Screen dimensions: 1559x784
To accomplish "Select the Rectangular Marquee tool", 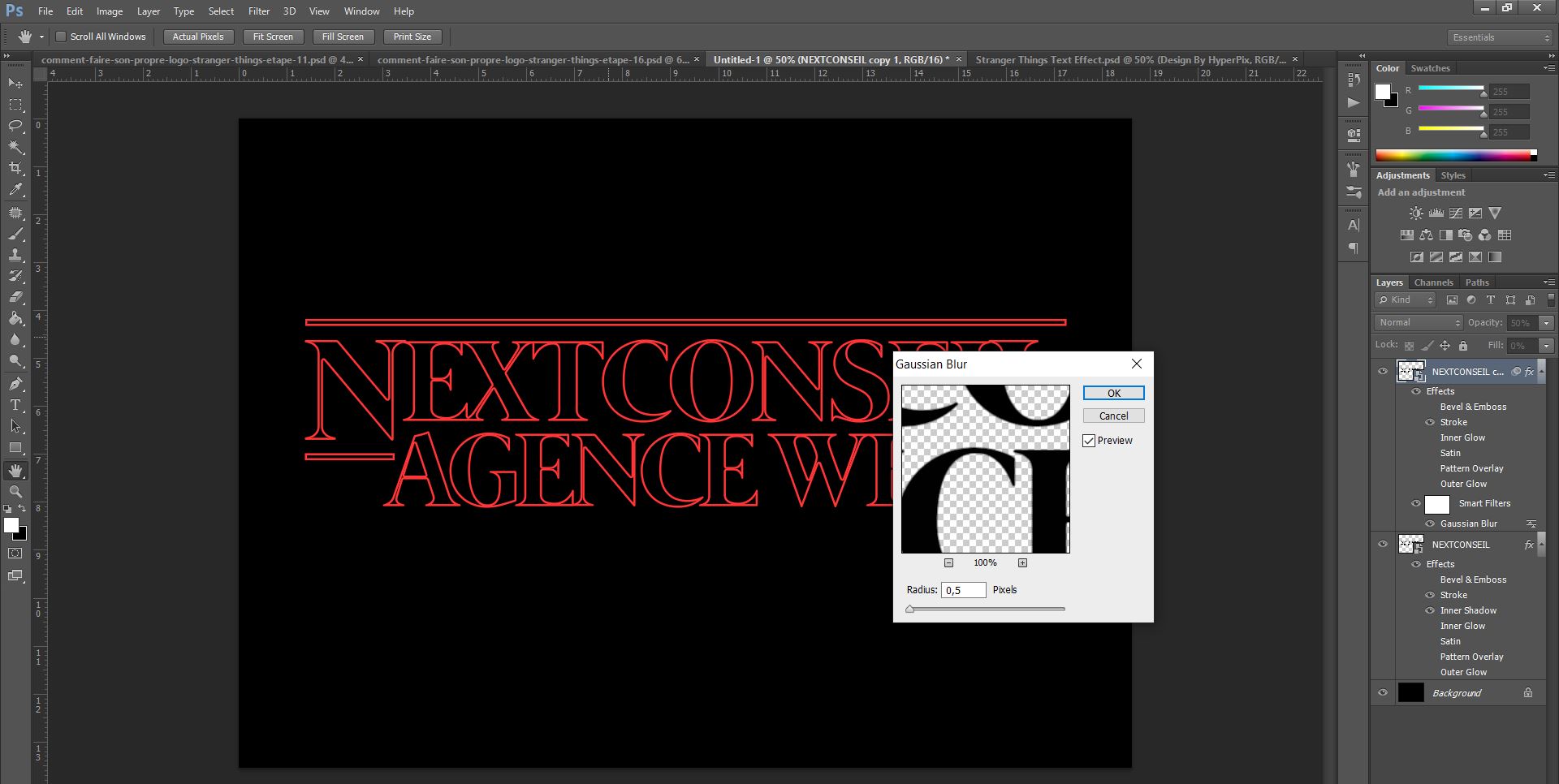I will 15,105.
